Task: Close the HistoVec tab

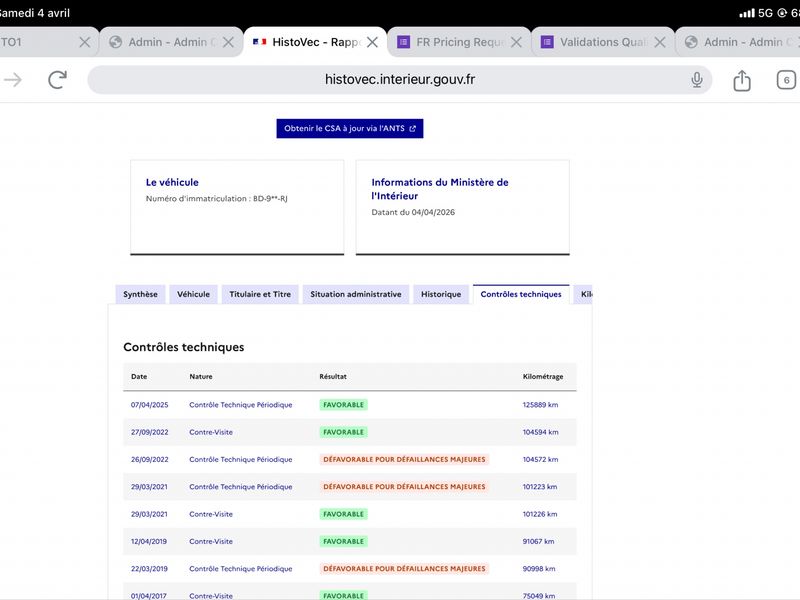Action: [x=372, y=42]
